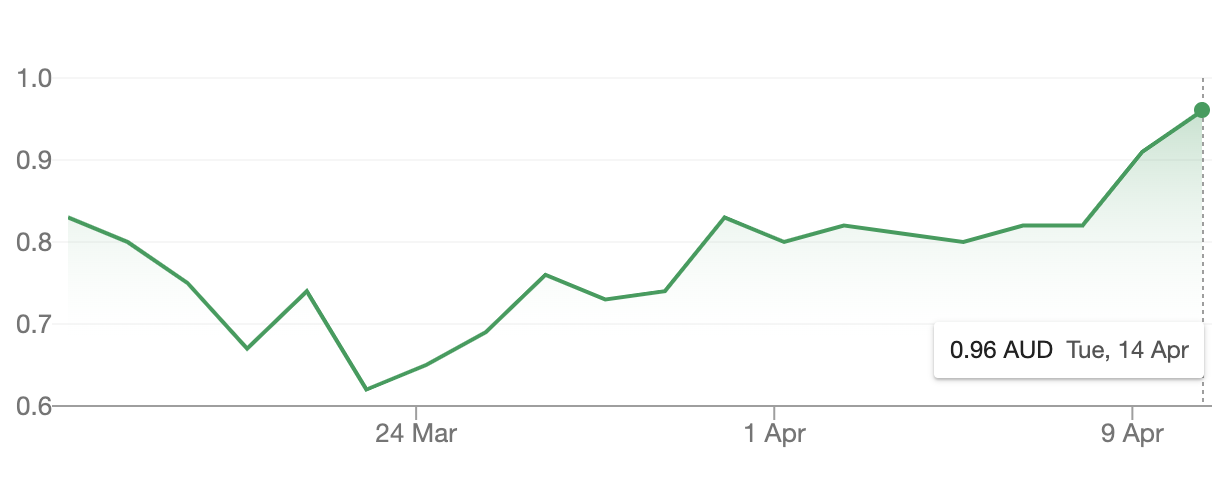Click the 0.9 y-axis label
The height and width of the screenshot is (478, 1228).
point(35,160)
